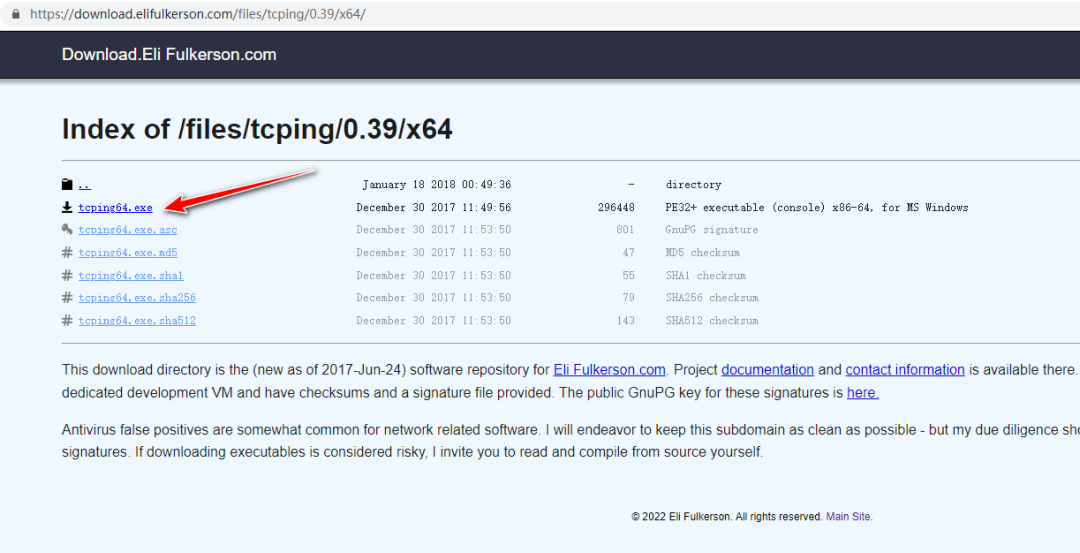Click the file size value 296448

pos(616,207)
